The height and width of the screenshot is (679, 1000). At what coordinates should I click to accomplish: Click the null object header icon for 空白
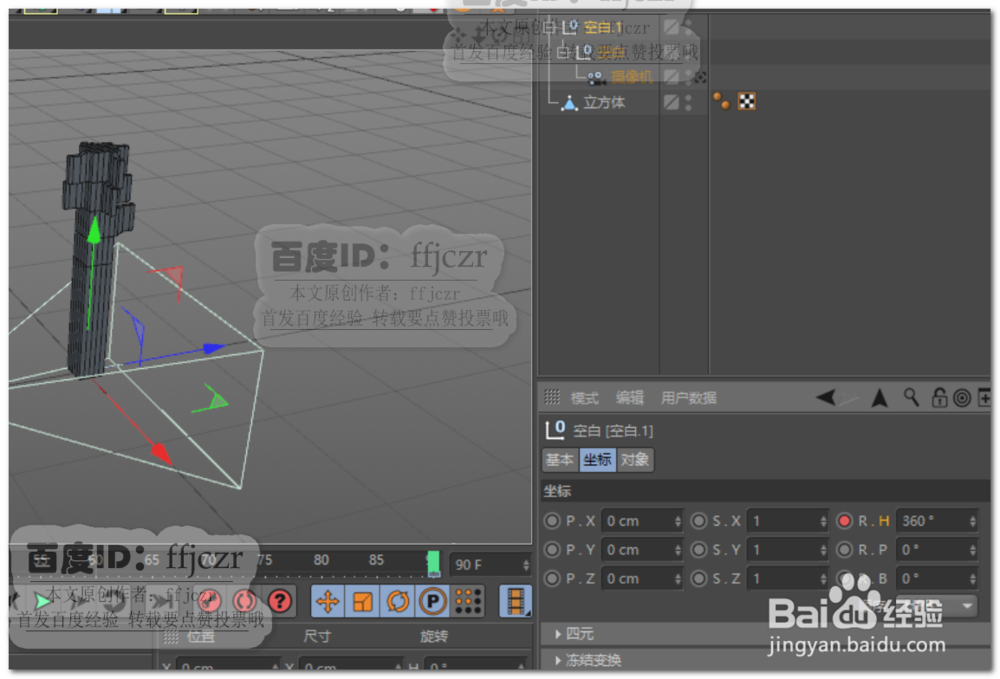[x=555, y=430]
